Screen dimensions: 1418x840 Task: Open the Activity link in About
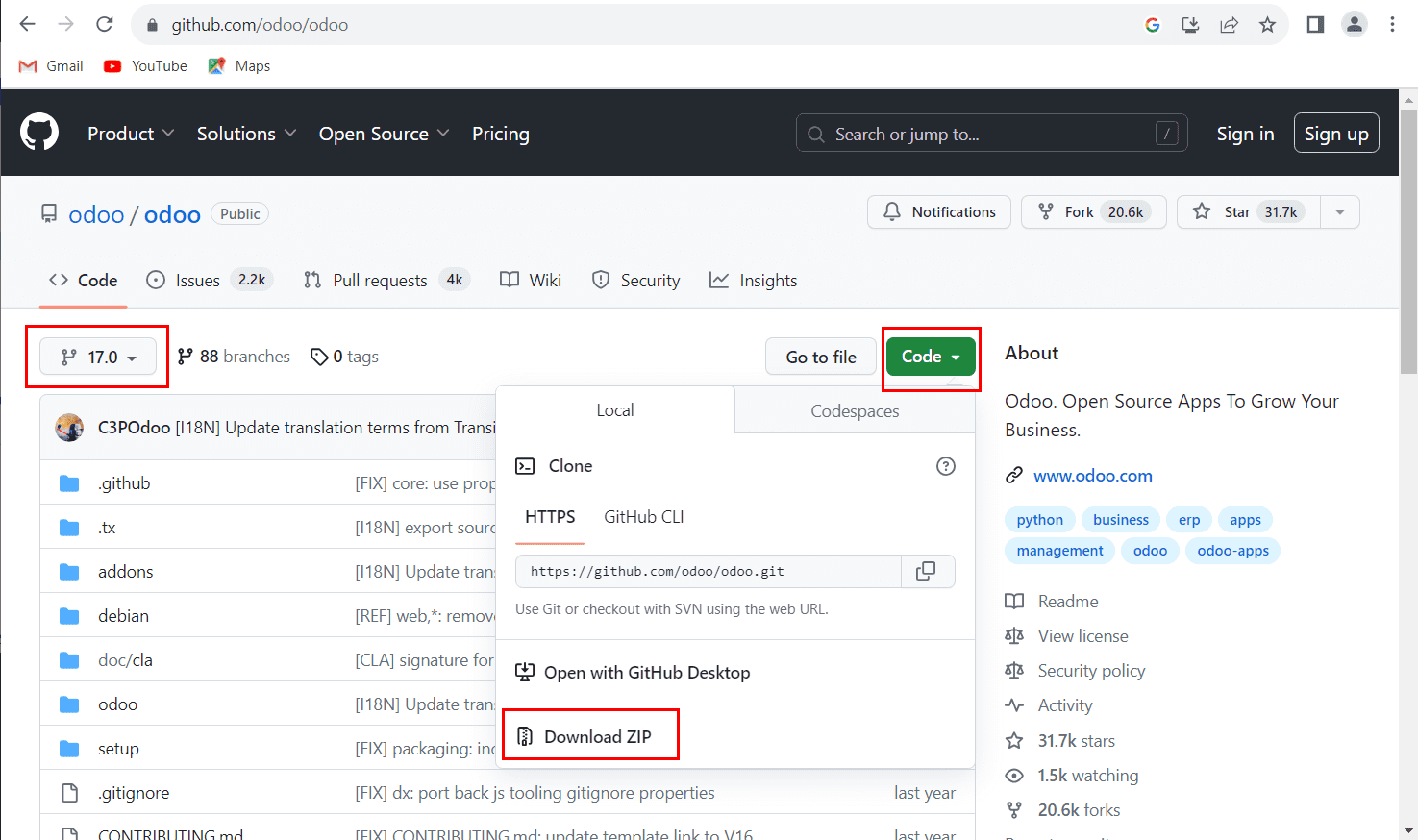click(1065, 705)
